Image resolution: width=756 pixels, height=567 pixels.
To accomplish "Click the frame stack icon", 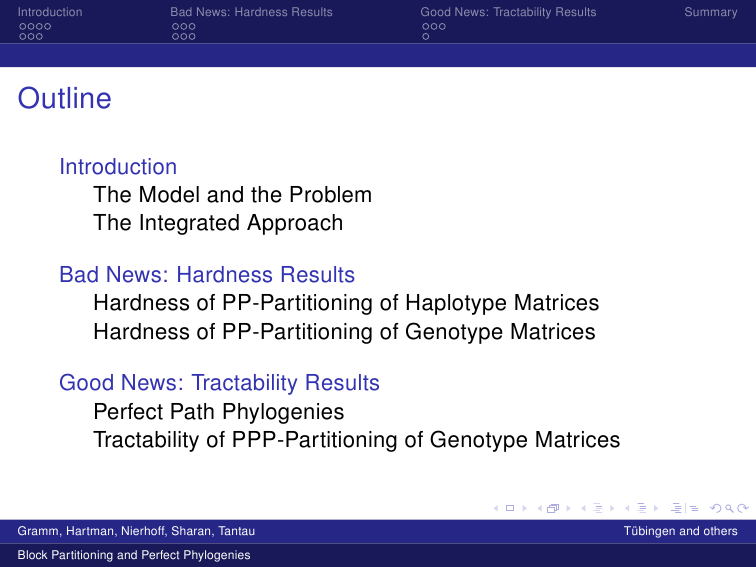I will [553, 508].
